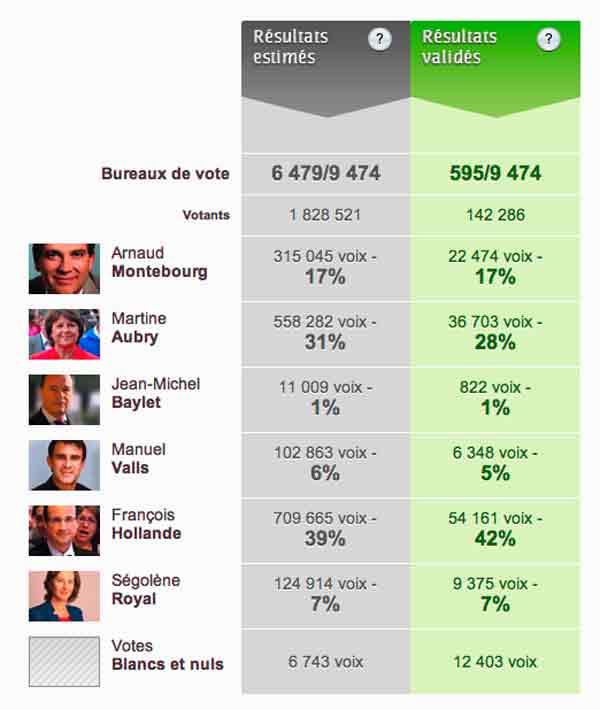The width and height of the screenshot is (600, 710).
Task: Open François Hollande's photo thumbnail
Action: click(64, 531)
